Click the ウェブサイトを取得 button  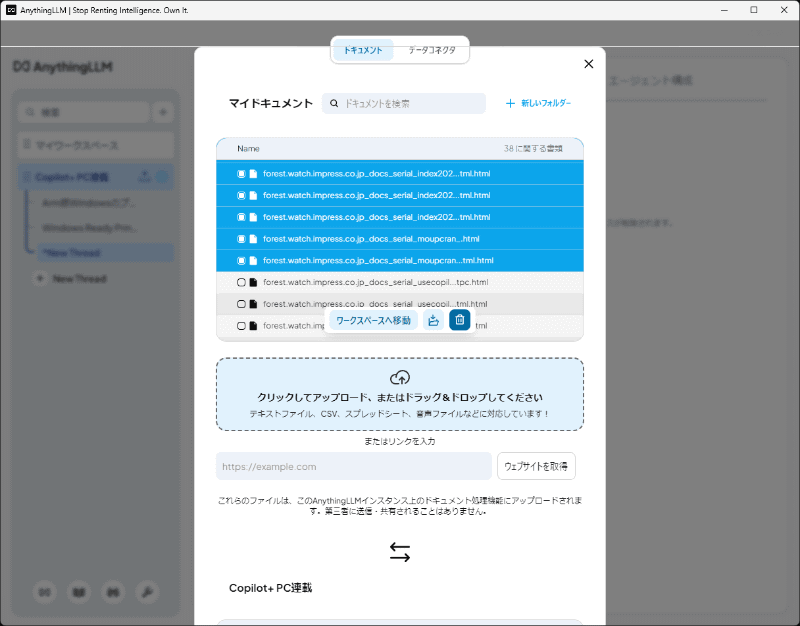(x=536, y=466)
